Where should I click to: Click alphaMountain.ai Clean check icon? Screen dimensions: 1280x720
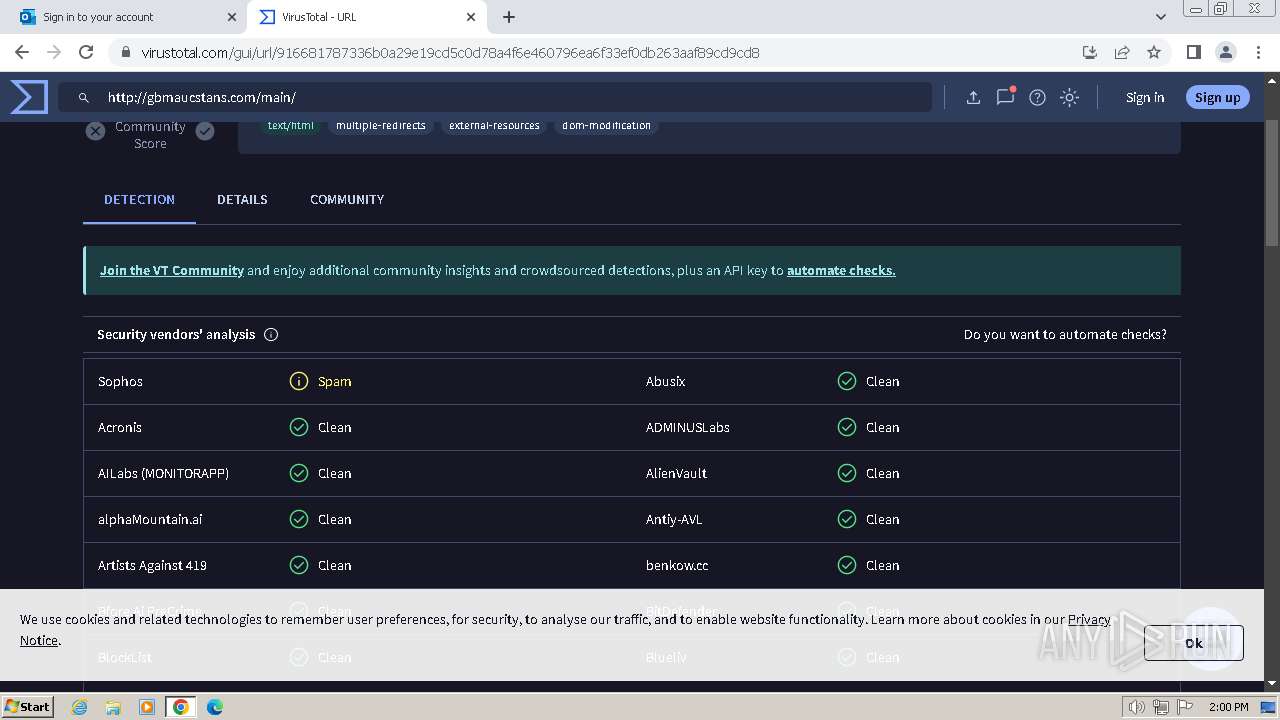pyautogui.click(x=299, y=519)
